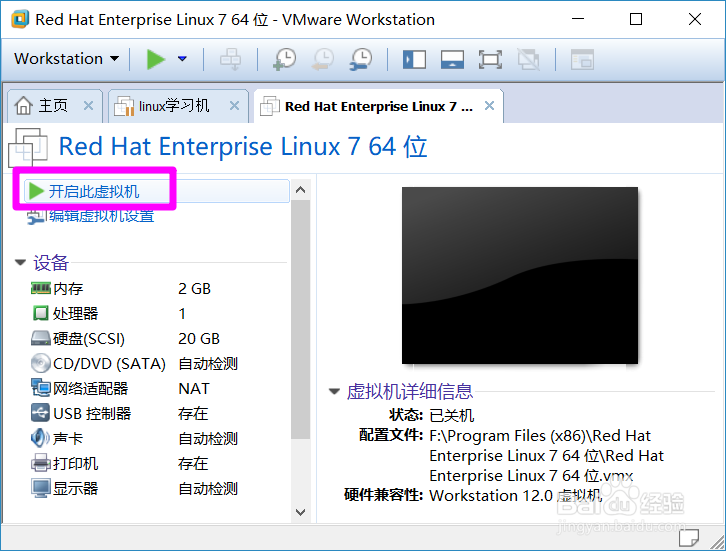Click the scroll up arrow of the device list
Viewport: 726px width, 551px height.
(300, 190)
